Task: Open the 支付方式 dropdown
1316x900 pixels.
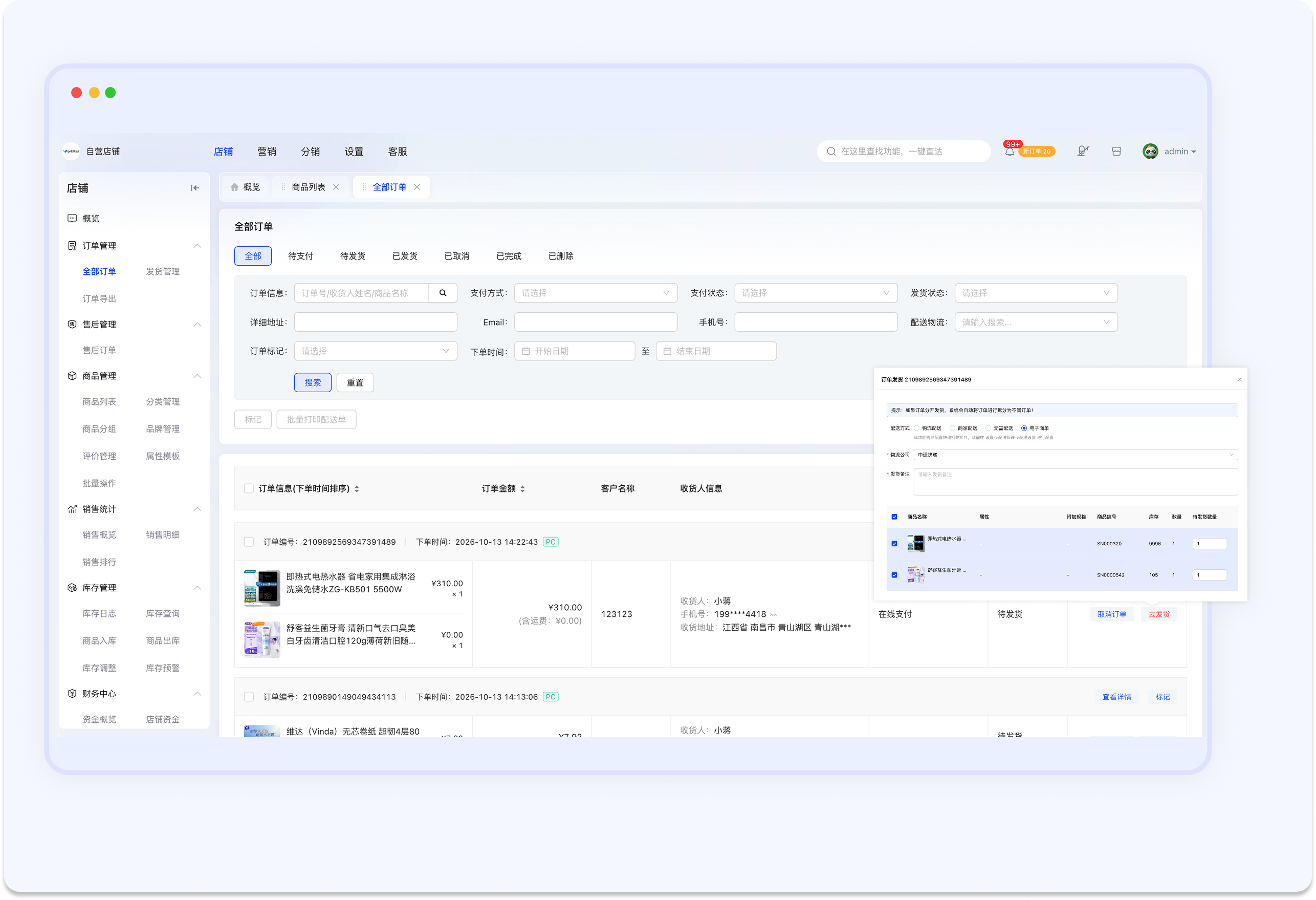Action: click(596, 293)
